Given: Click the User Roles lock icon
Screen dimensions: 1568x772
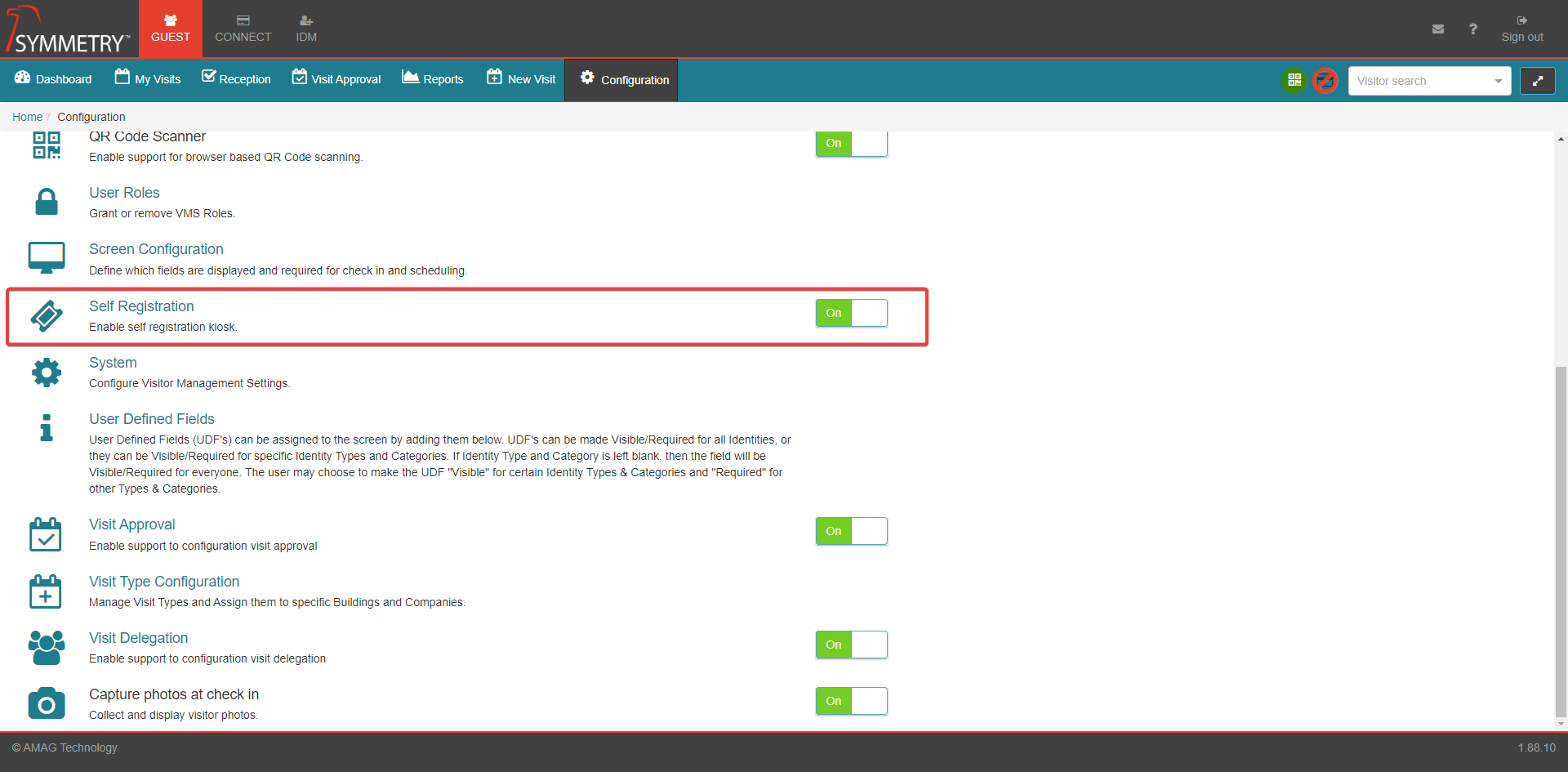Looking at the screenshot, I should point(47,202).
